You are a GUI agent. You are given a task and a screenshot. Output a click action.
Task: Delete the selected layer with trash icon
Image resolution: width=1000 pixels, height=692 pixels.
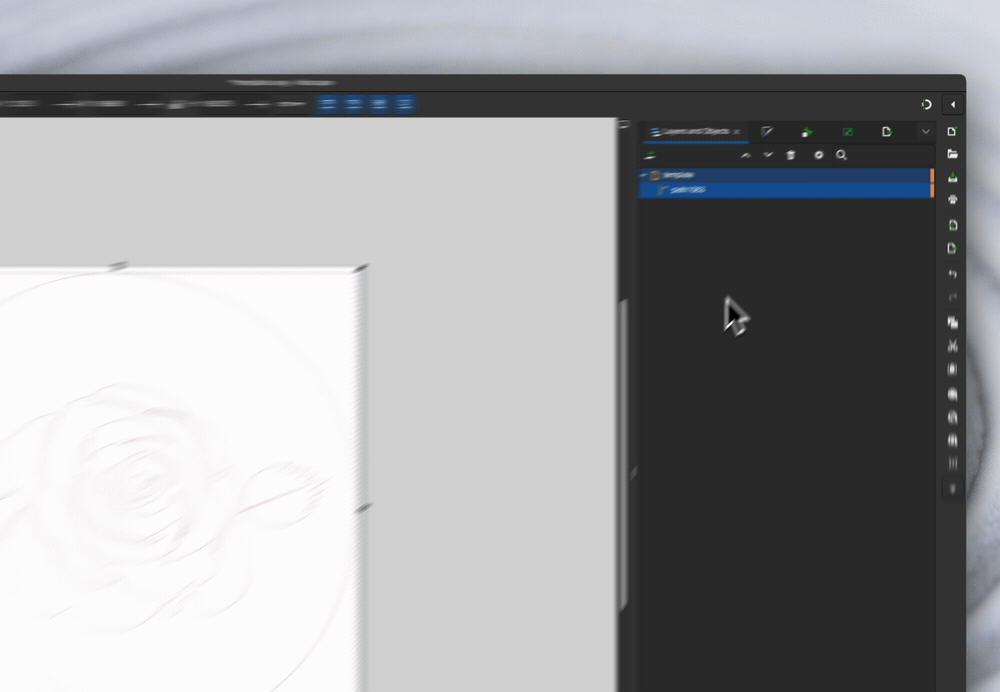coord(791,155)
